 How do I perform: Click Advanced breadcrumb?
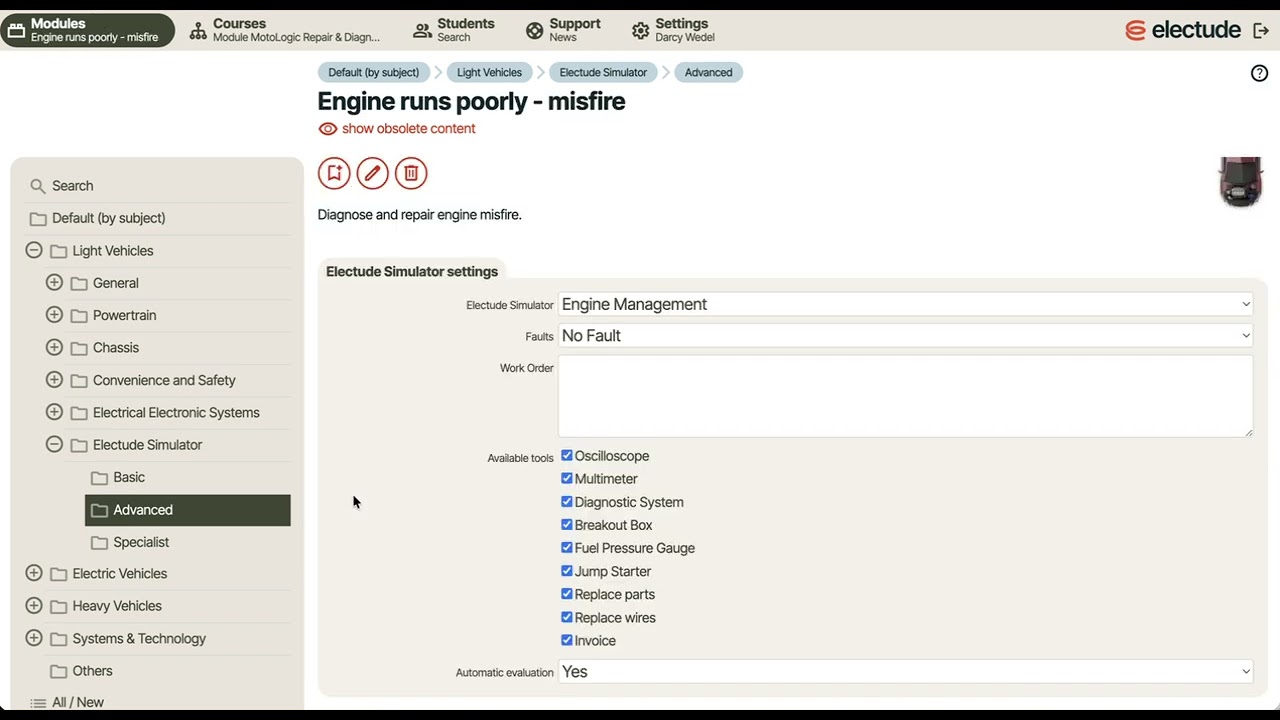pyautogui.click(x=708, y=72)
